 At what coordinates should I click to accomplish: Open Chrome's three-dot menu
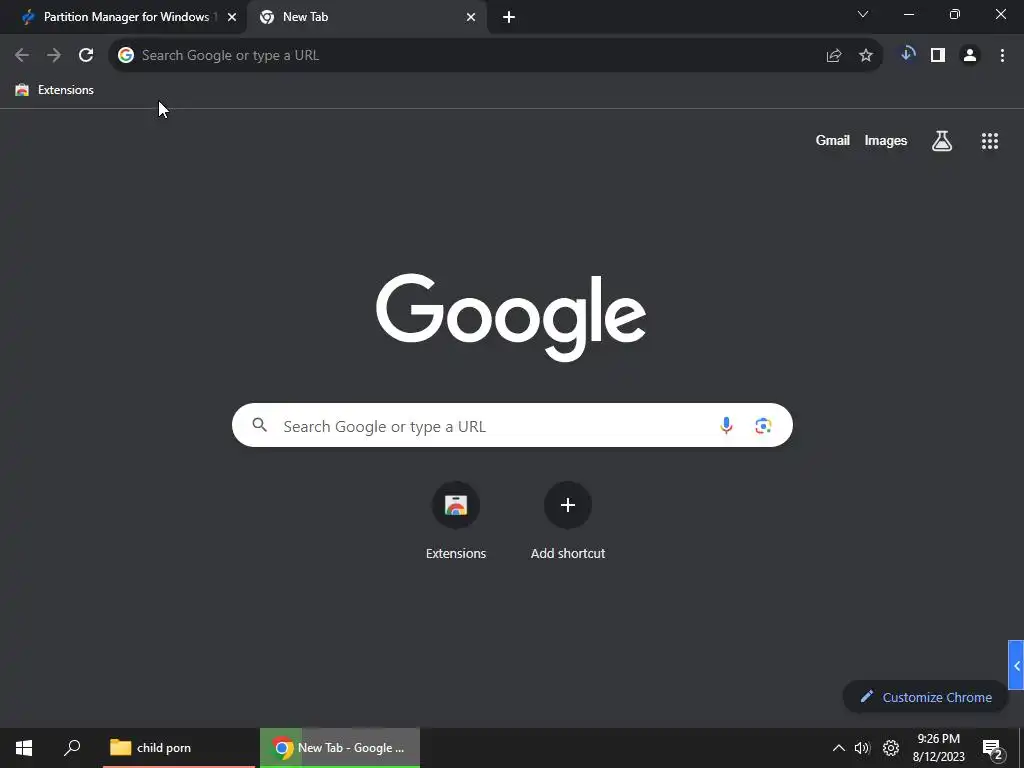click(1002, 56)
